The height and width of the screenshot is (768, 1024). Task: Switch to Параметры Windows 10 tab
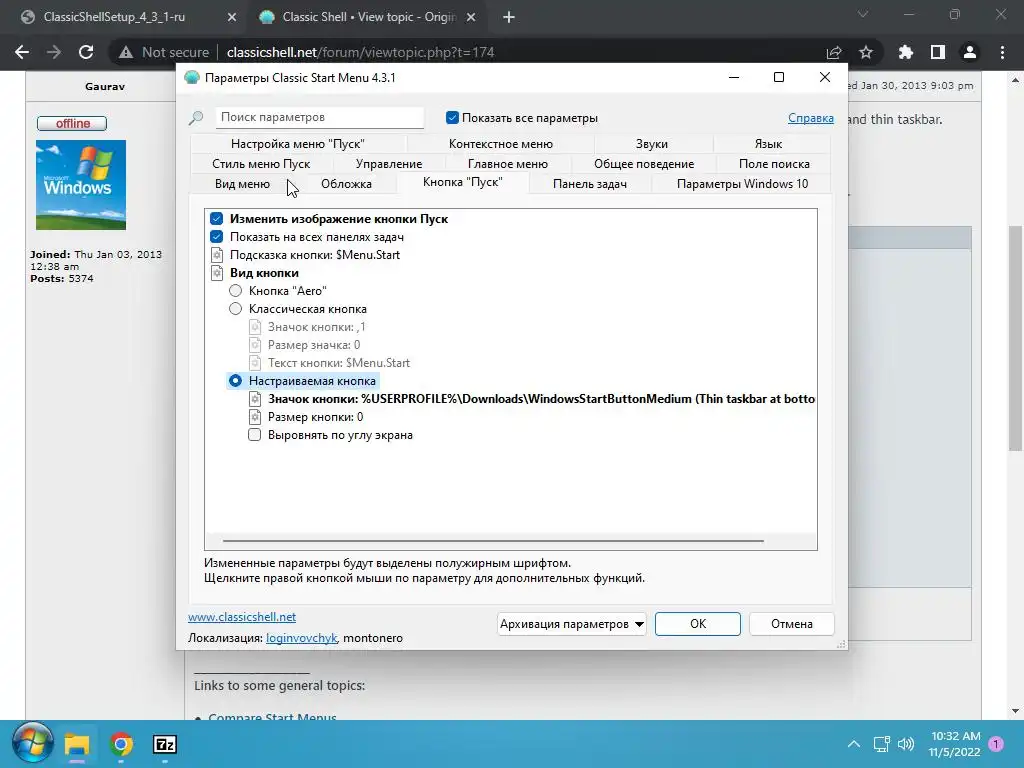click(742, 184)
